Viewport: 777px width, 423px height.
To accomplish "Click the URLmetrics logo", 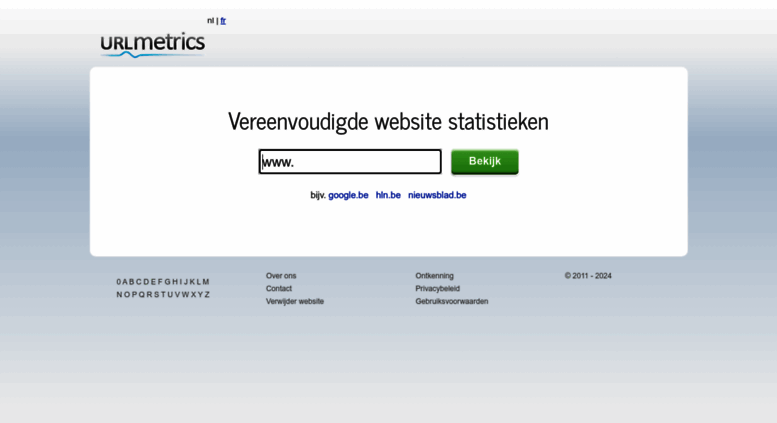I will point(152,45).
